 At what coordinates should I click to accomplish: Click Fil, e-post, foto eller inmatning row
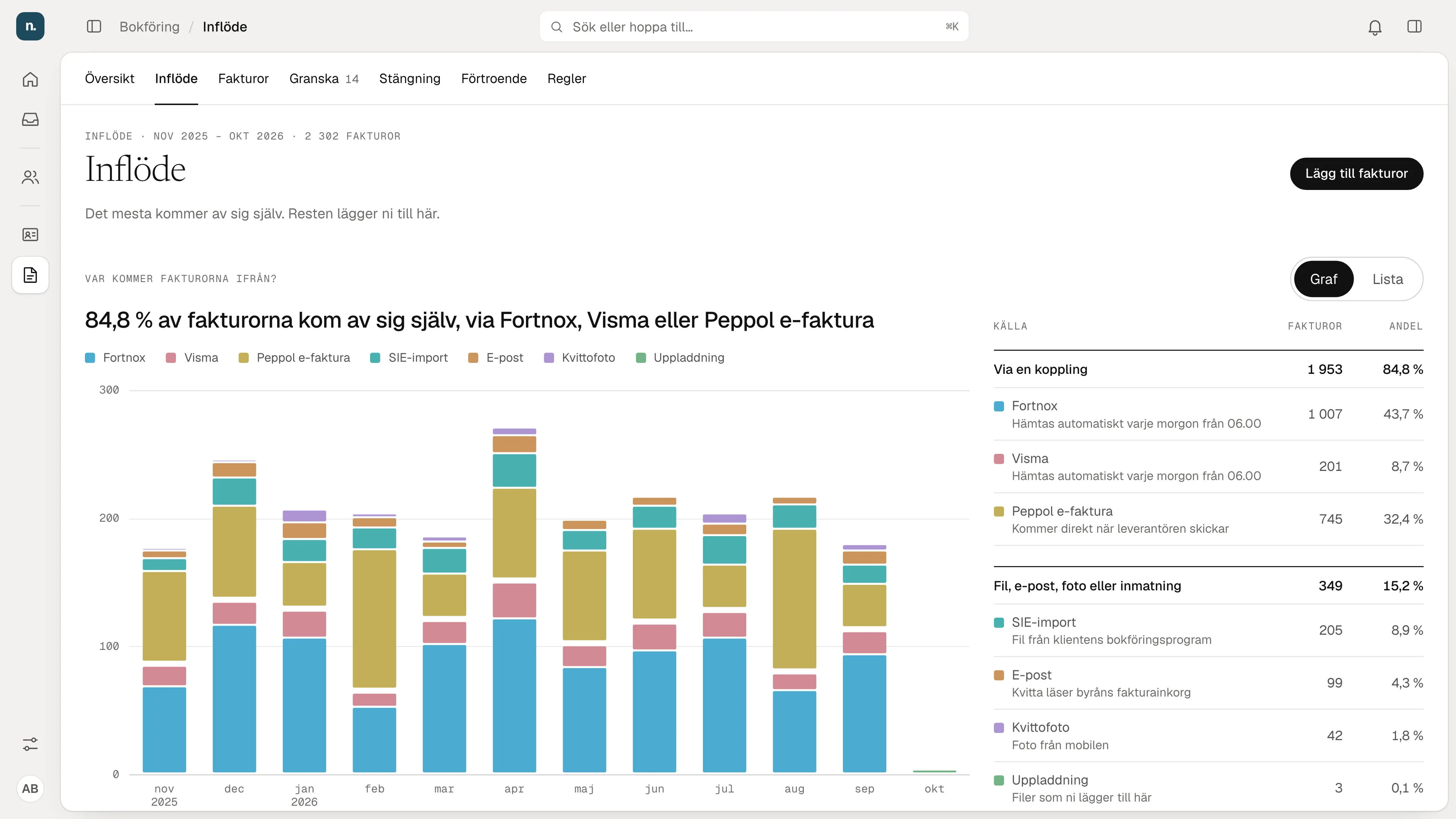point(1208,586)
